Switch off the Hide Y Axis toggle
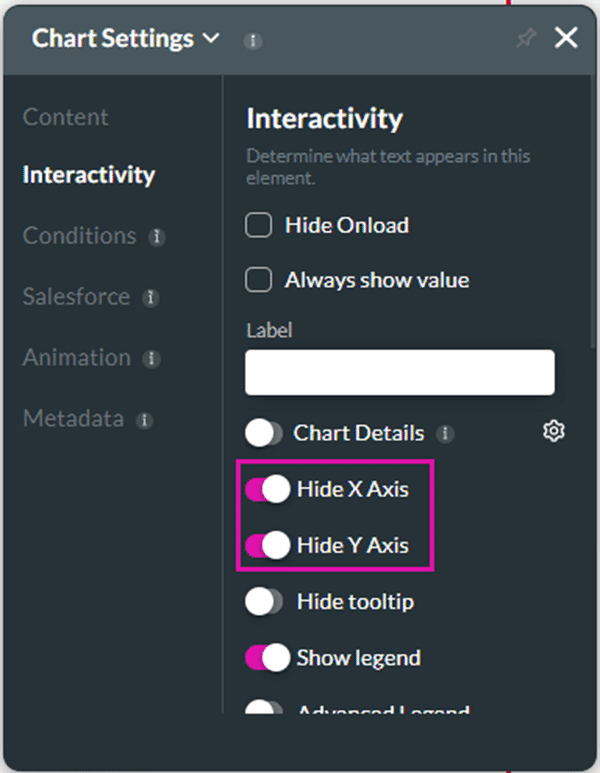This screenshot has width=600, height=773. click(x=267, y=546)
